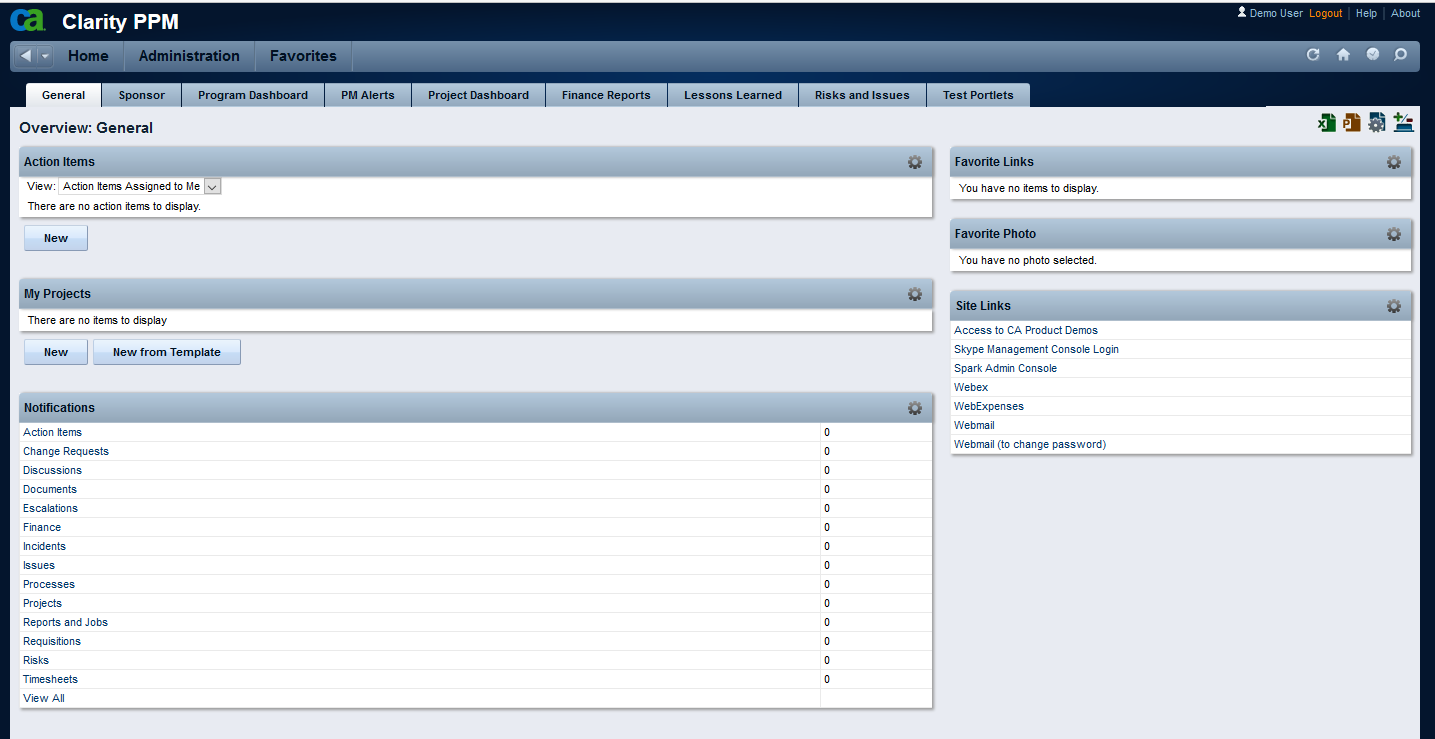The image size is (1435, 739).
Task: Click the plus/minus personalize content icon
Action: click(x=1403, y=123)
